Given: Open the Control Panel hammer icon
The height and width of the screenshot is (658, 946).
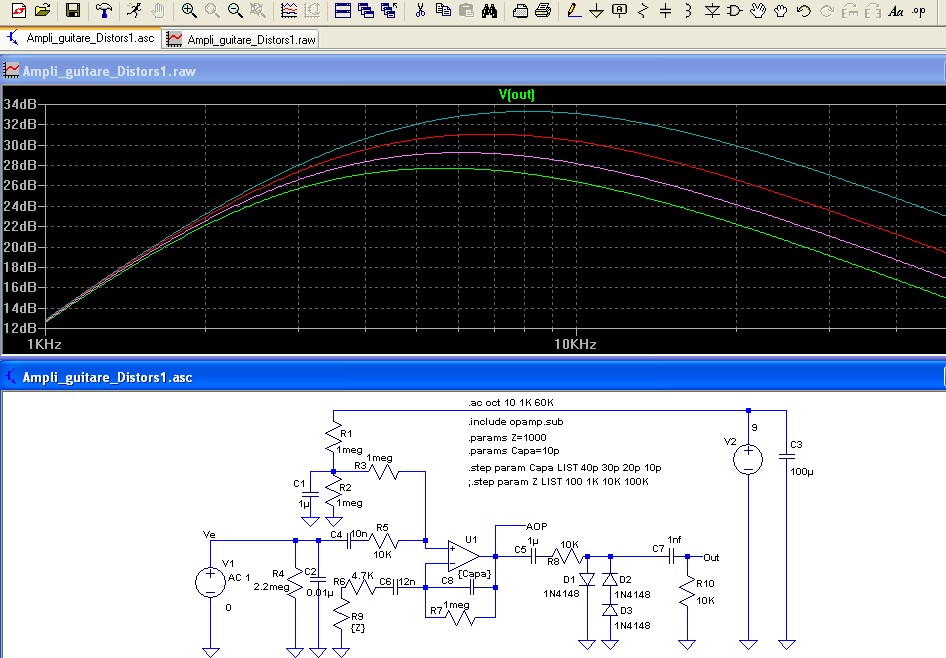Looking at the screenshot, I should (x=104, y=11).
